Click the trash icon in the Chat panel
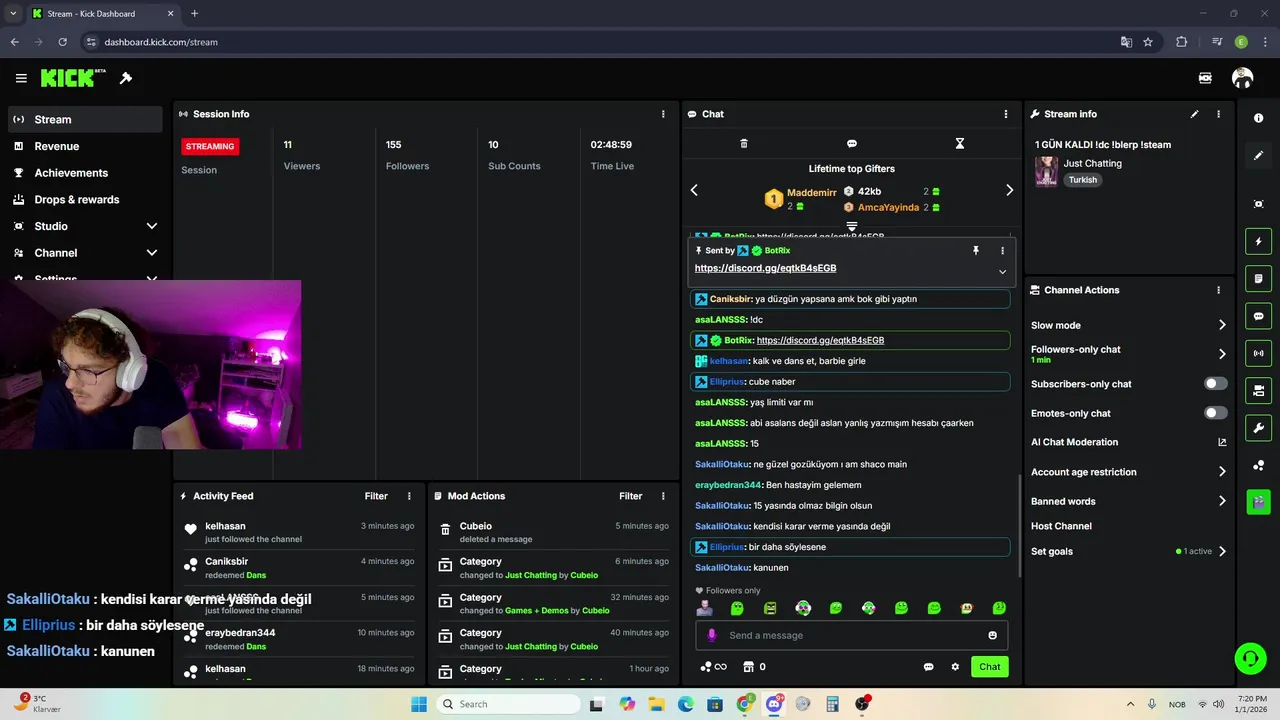This screenshot has width=1280, height=720. click(x=743, y=144)
